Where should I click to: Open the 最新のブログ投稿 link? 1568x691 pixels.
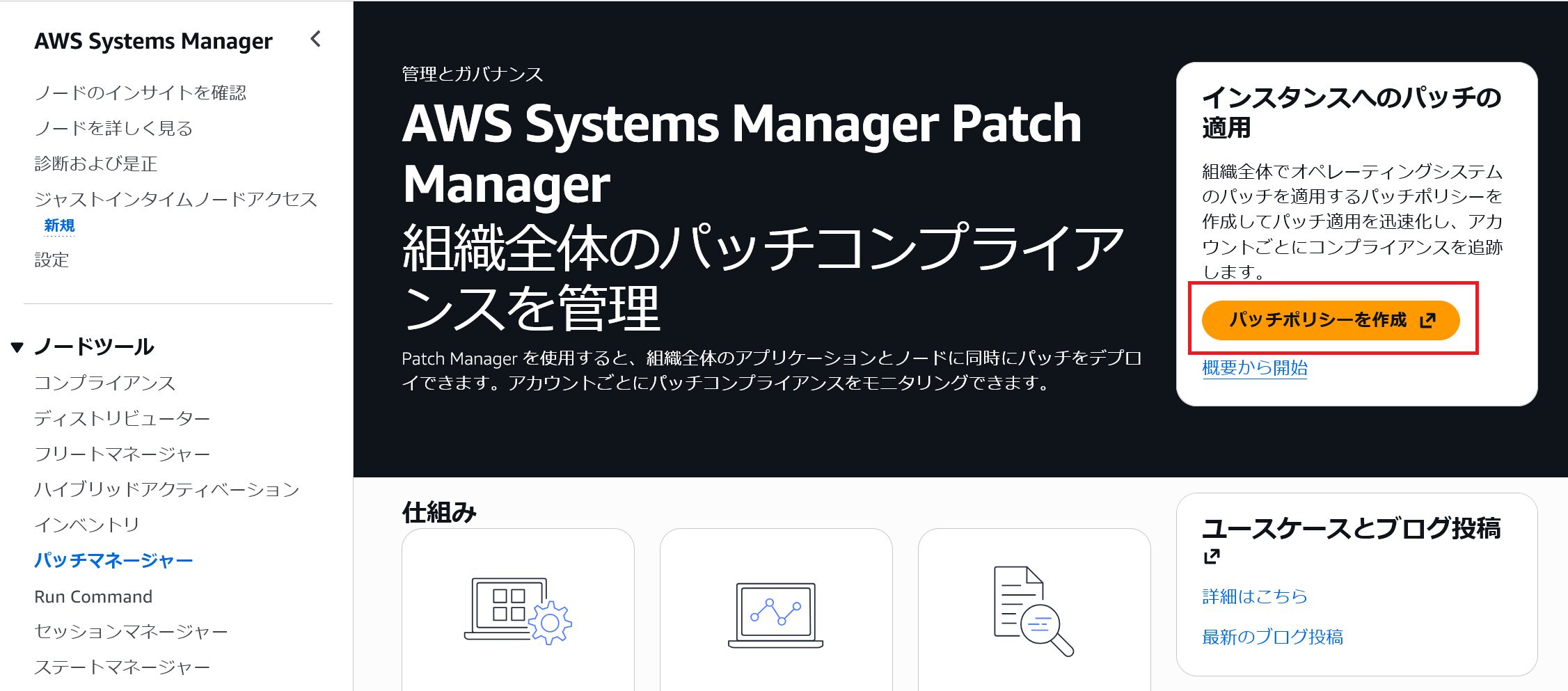[x=1272, y=637]
